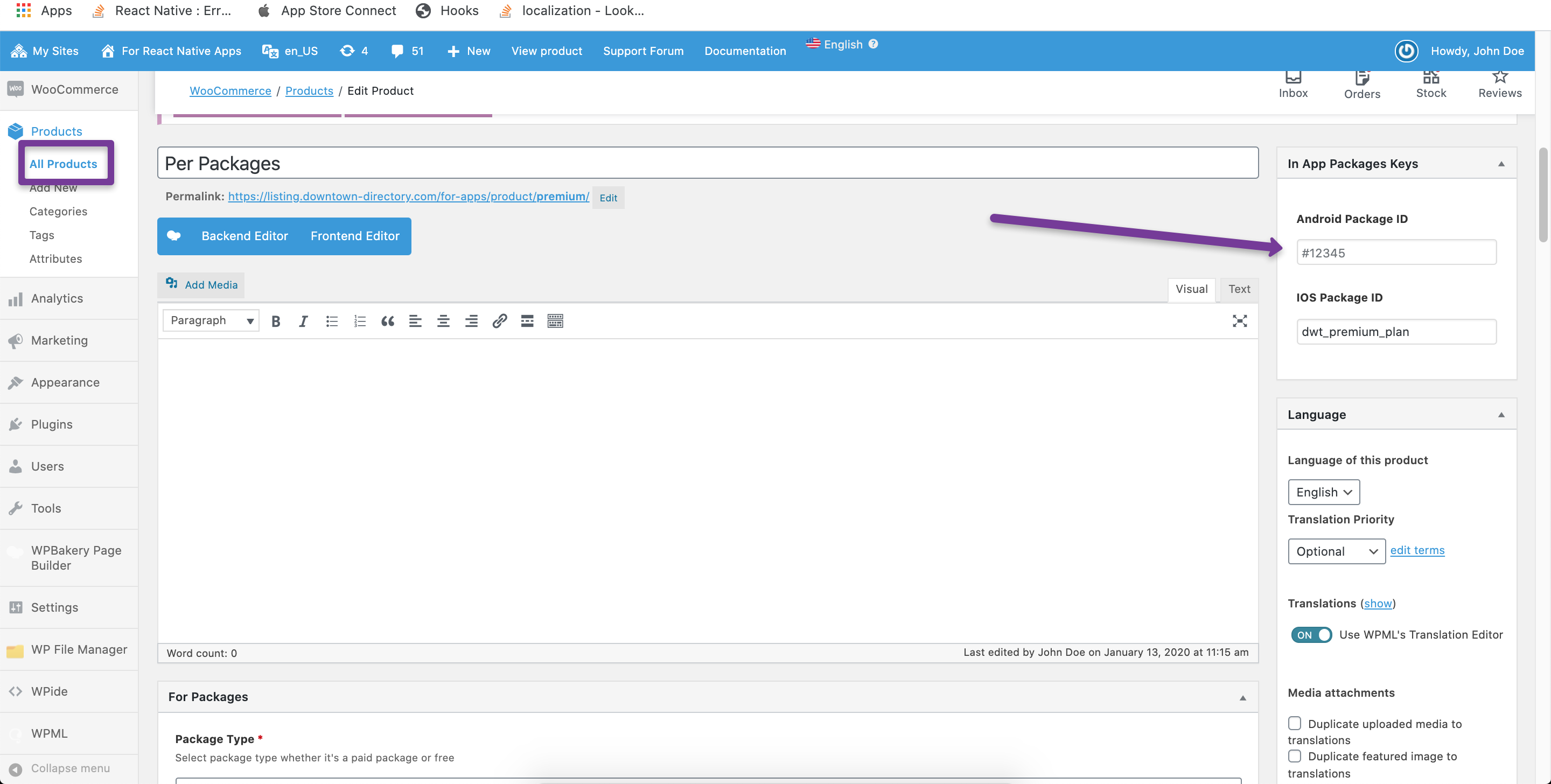Check Duplicate uploaded media to translations
This screenshot has height=784, width=1551.
pos(1295,723)
